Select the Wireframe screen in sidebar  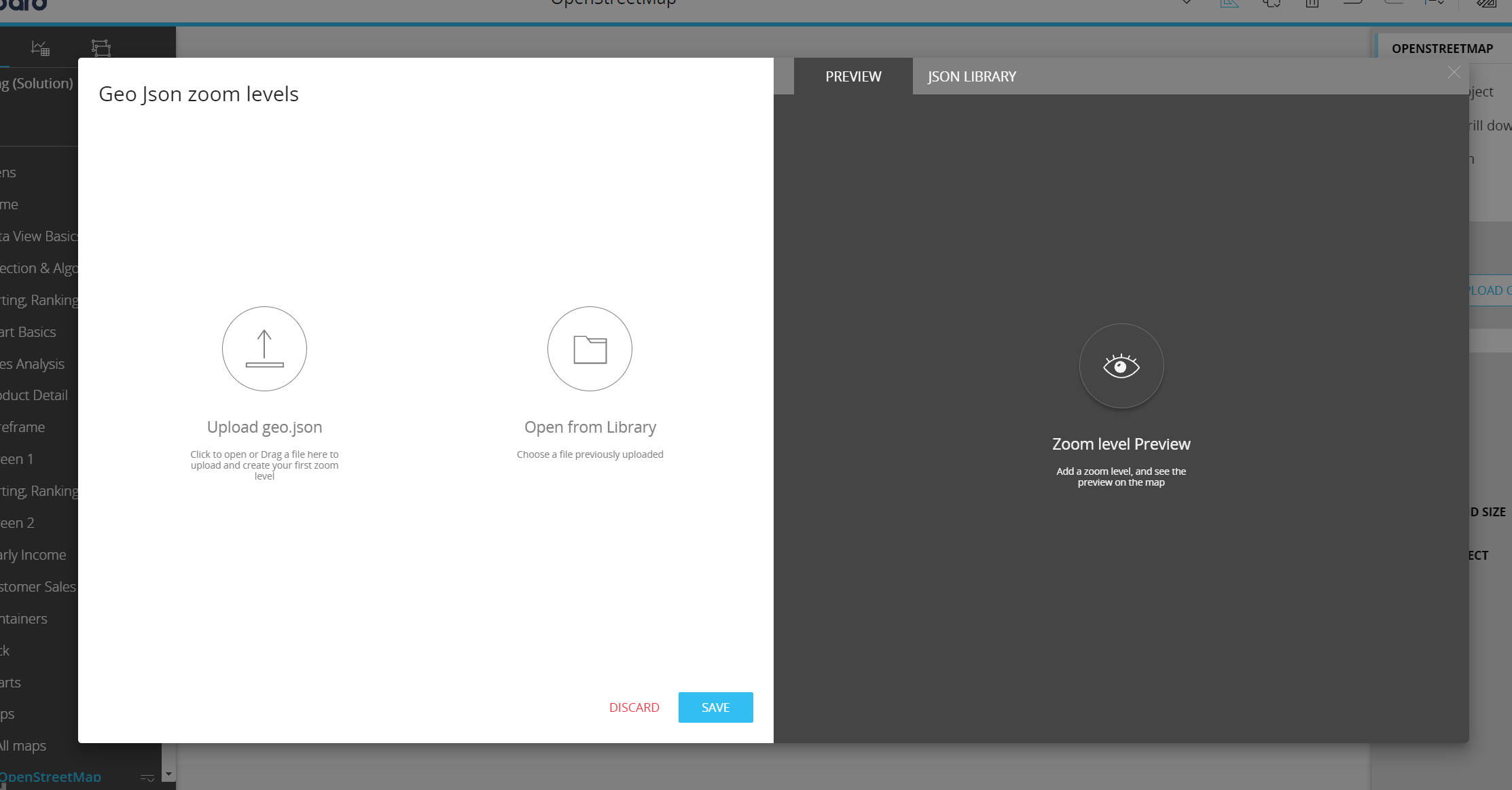(22, 427)
